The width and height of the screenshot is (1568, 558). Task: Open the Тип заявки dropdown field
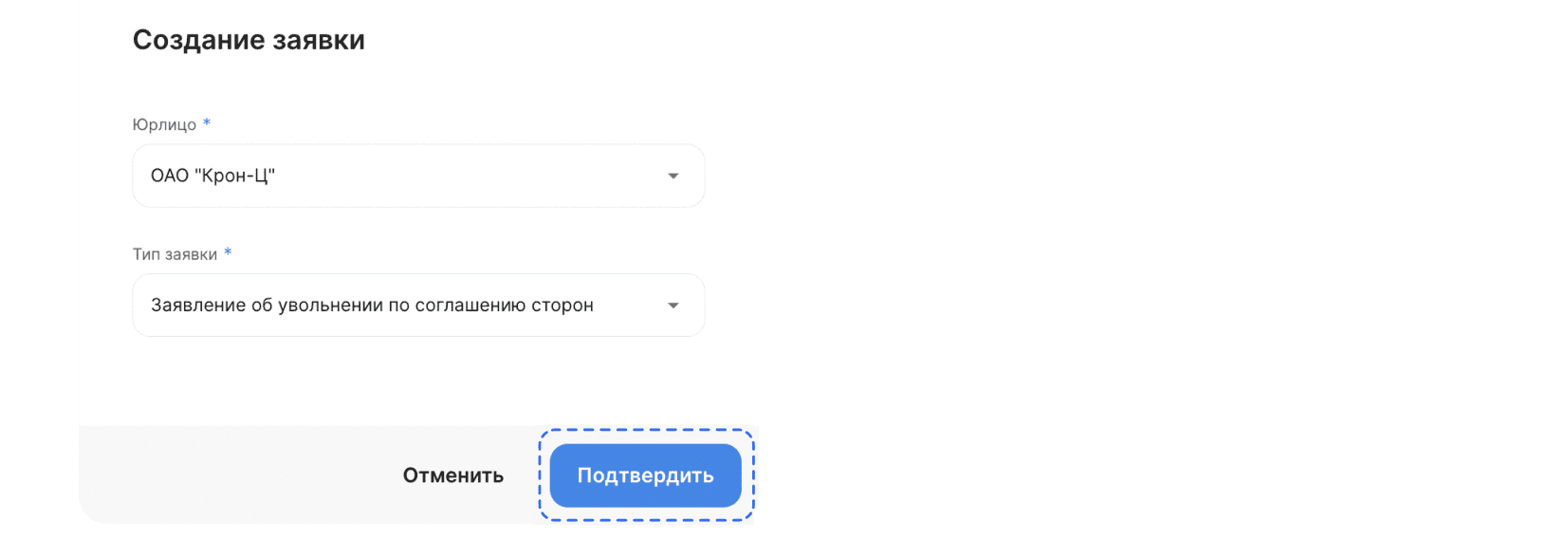click(417, 306)
